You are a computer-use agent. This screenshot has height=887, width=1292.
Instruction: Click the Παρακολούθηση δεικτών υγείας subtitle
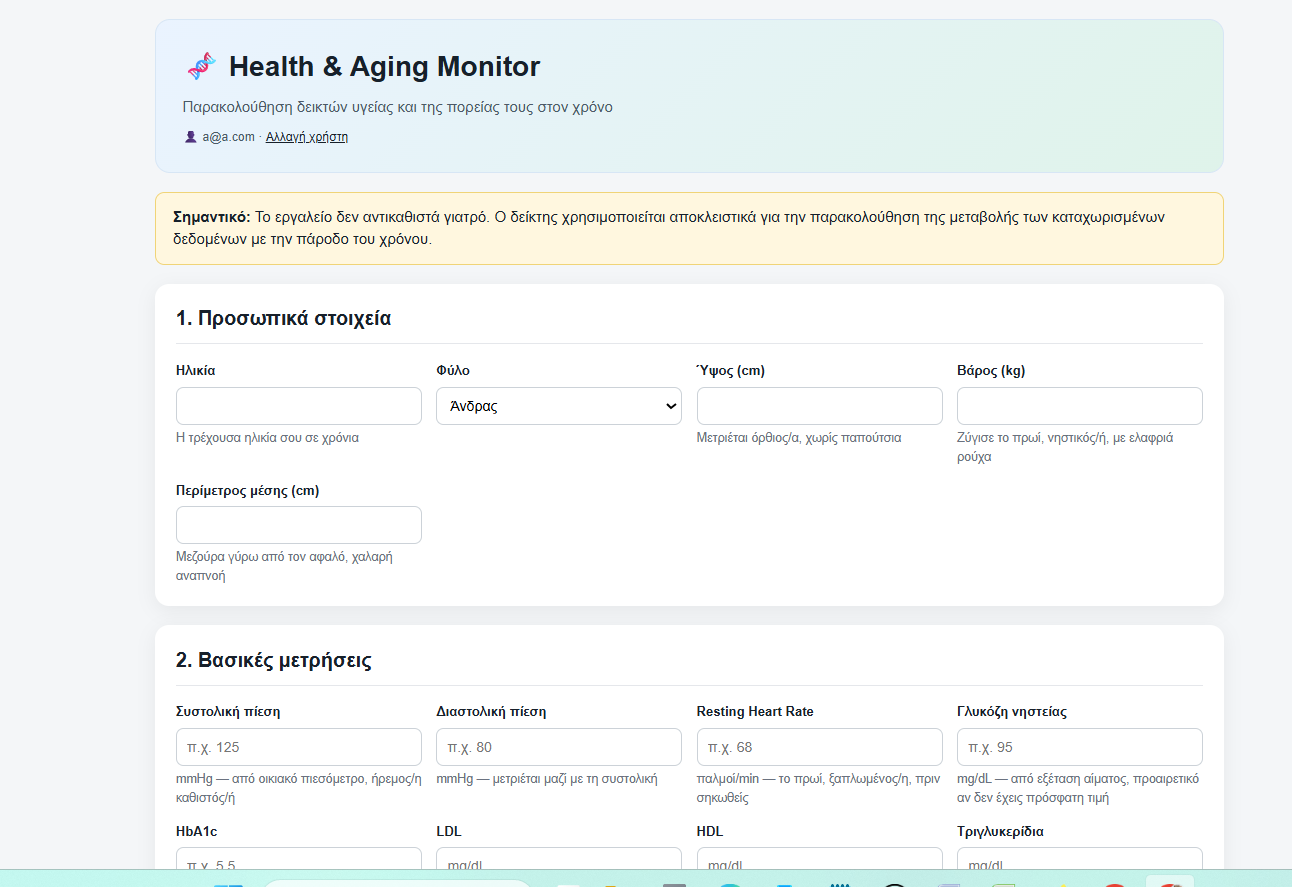tap(397, 107)
